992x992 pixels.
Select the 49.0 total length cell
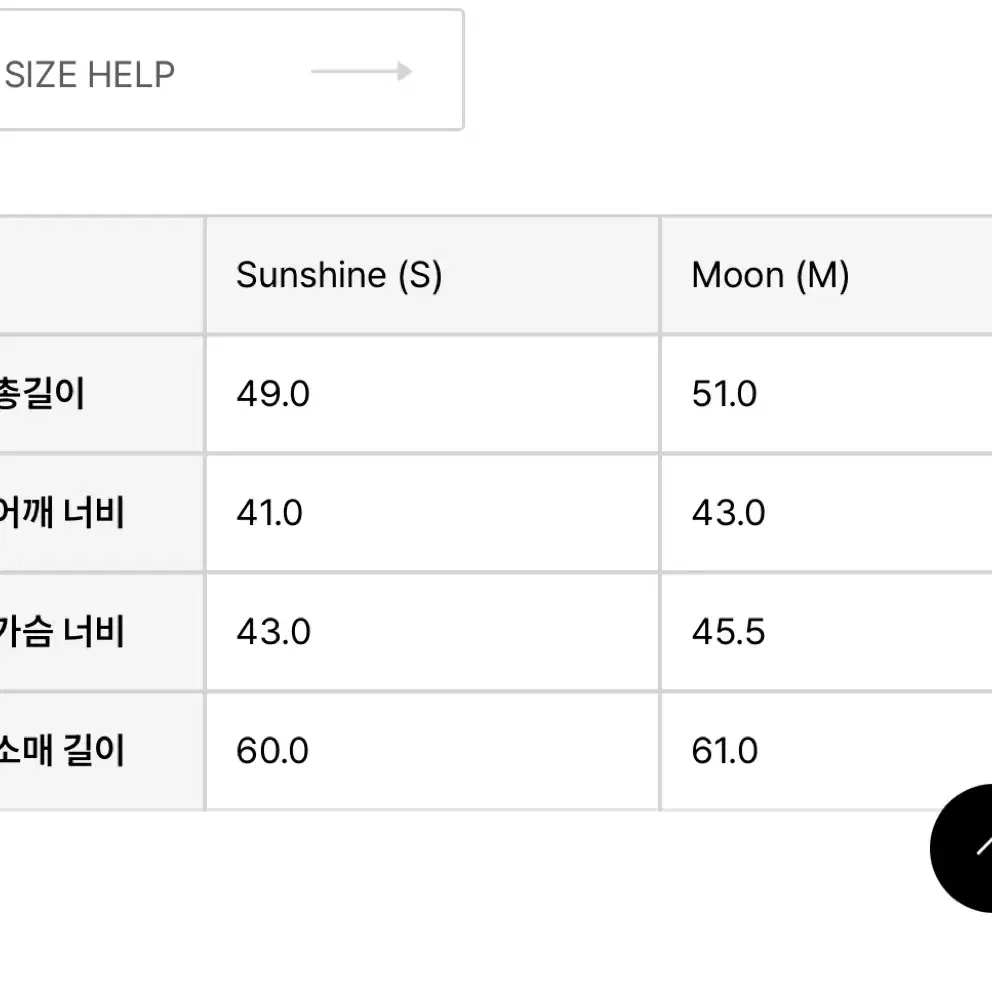pos(433,394)
